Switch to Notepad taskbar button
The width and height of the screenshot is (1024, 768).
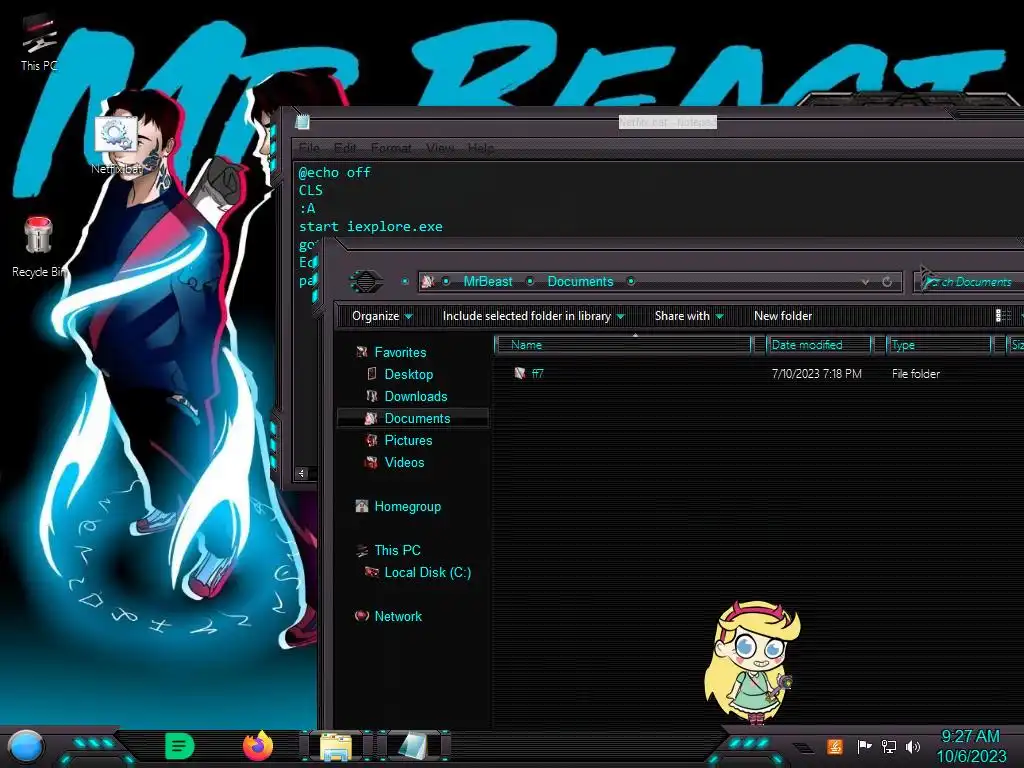pyautogui.click(x=415, y=746)
